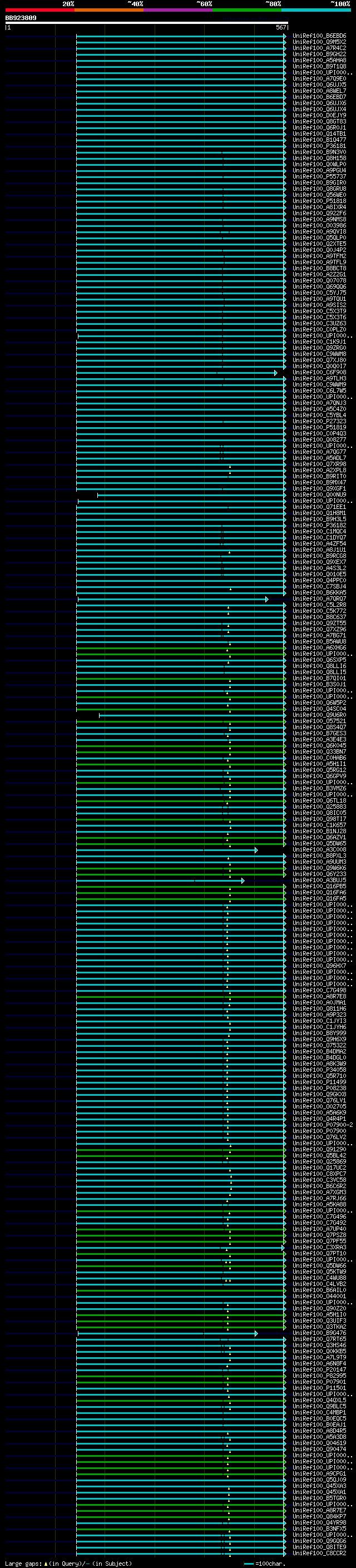
Task: Click UniRef100_D0EJY9 label
Action: 319,116
